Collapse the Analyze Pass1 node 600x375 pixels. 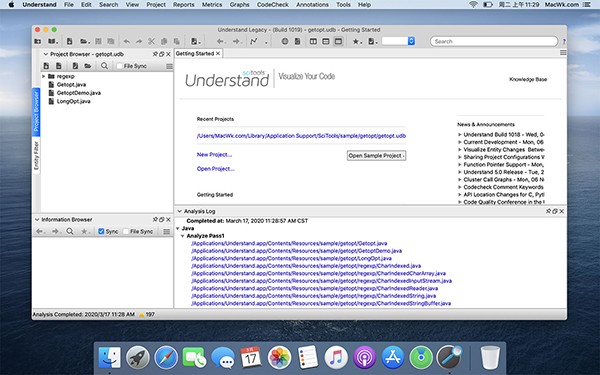point(183,236)
